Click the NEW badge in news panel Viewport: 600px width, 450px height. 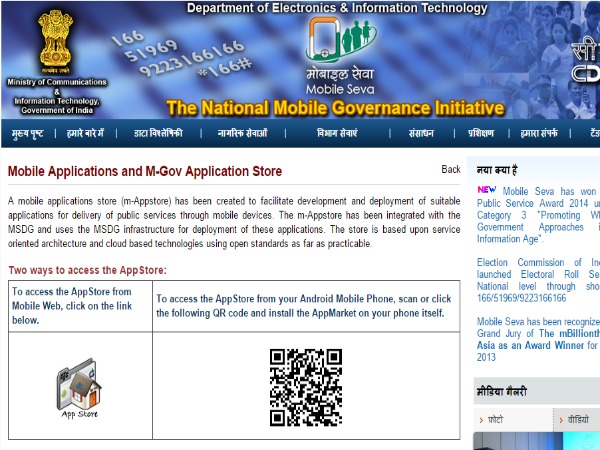pos(487,189)
